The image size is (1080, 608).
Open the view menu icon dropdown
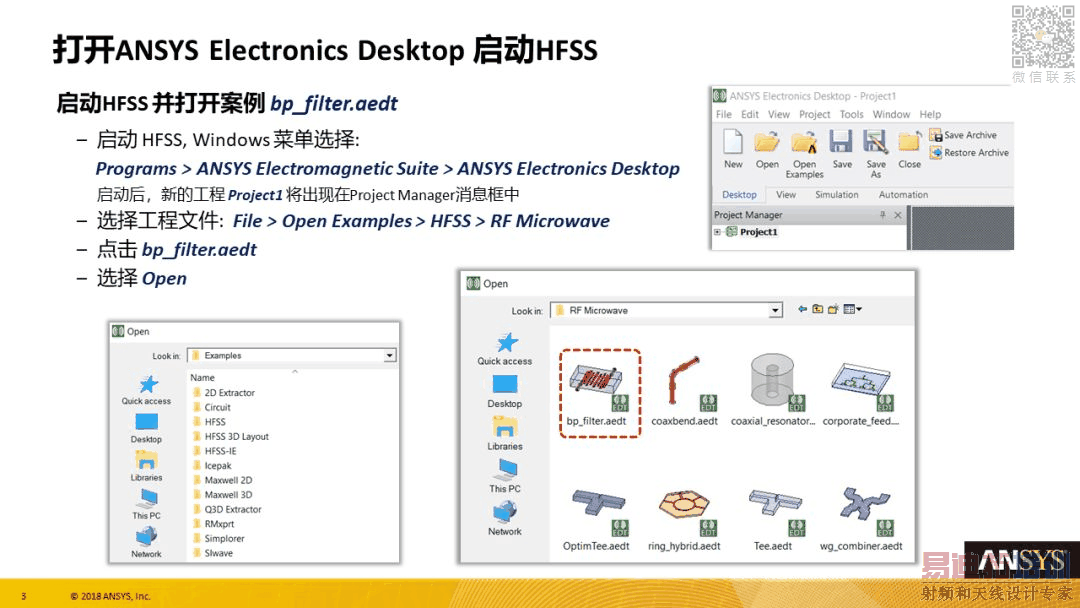pyautogui.click(x=853, y=309)
